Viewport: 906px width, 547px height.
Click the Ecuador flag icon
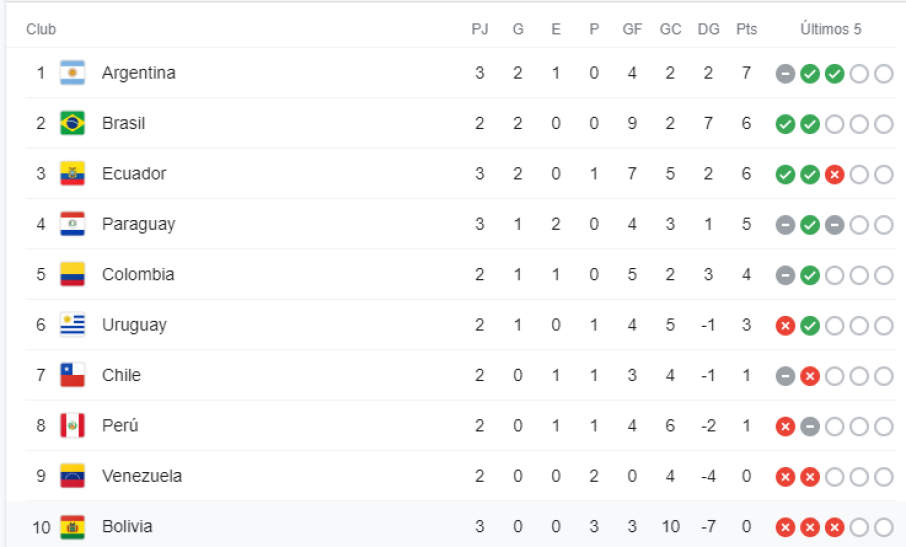coord(72,174)
